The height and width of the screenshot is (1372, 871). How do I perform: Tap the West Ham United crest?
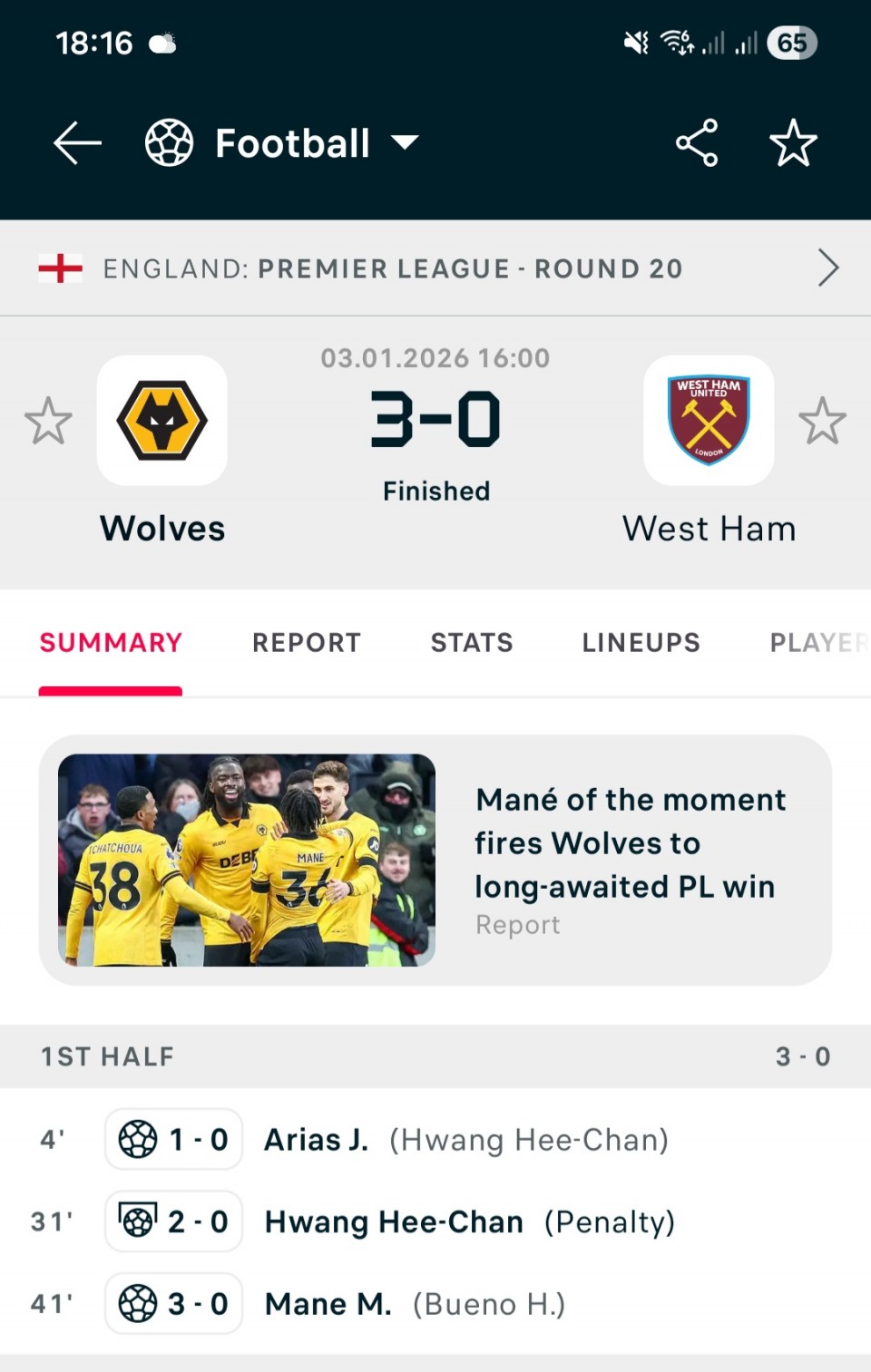point(709,421)
